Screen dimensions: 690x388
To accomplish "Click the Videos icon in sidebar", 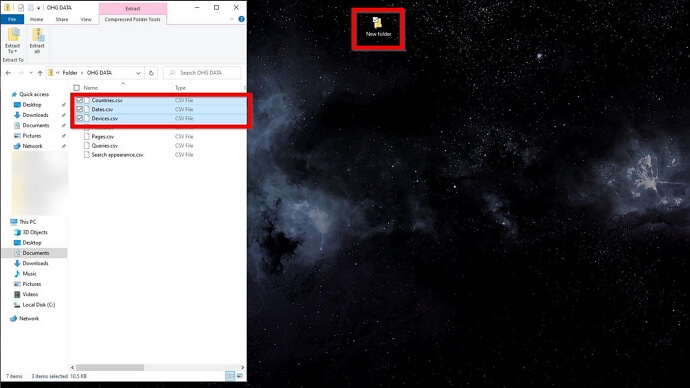I will coord(17,294).
